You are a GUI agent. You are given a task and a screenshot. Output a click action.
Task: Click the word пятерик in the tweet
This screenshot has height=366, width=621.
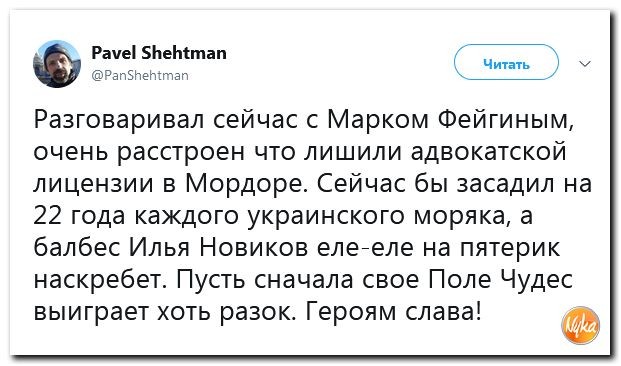coord(510,249)
